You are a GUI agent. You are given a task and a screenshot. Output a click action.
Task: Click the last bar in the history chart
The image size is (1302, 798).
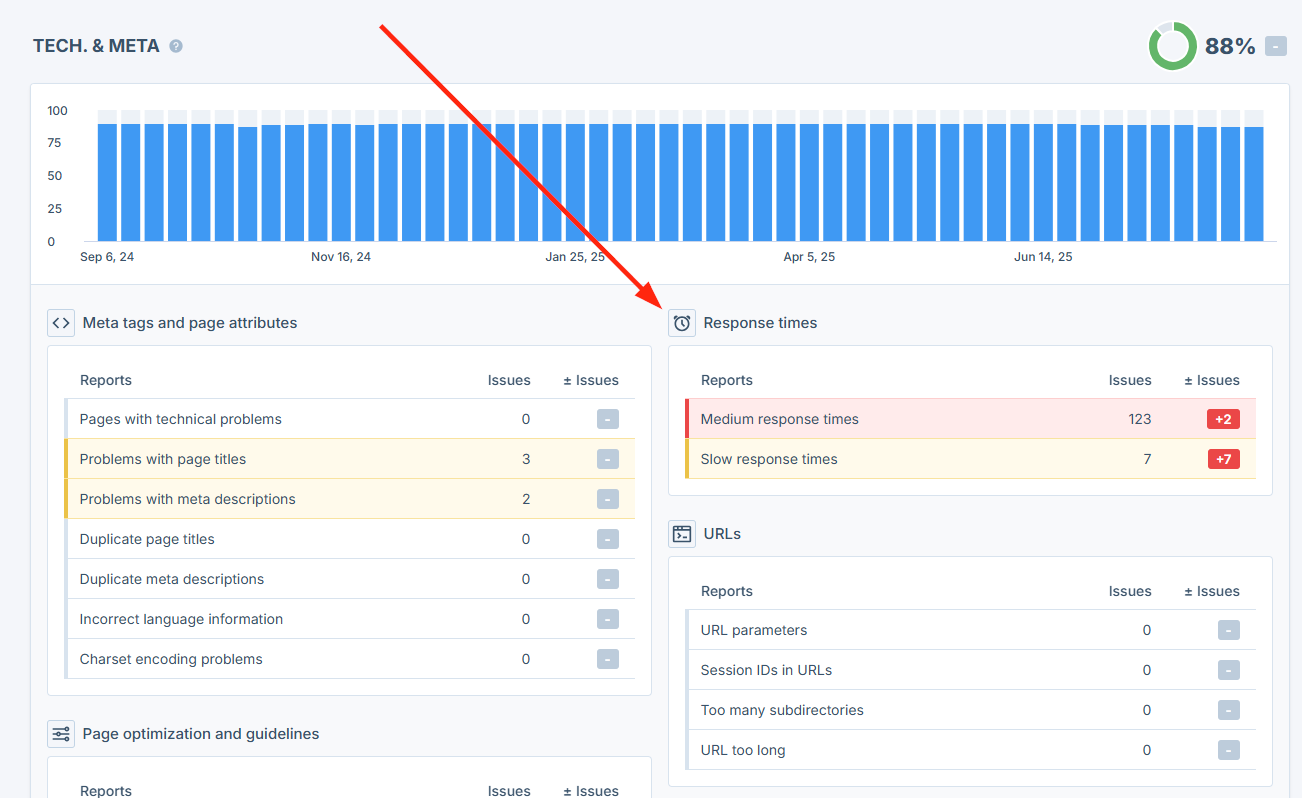point(1253,183)
